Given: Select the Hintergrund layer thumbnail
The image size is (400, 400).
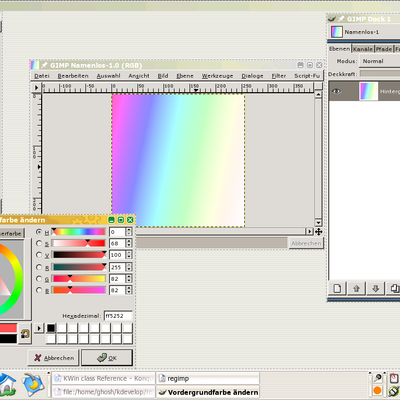Looking at the screenshot, I should 369,91.
